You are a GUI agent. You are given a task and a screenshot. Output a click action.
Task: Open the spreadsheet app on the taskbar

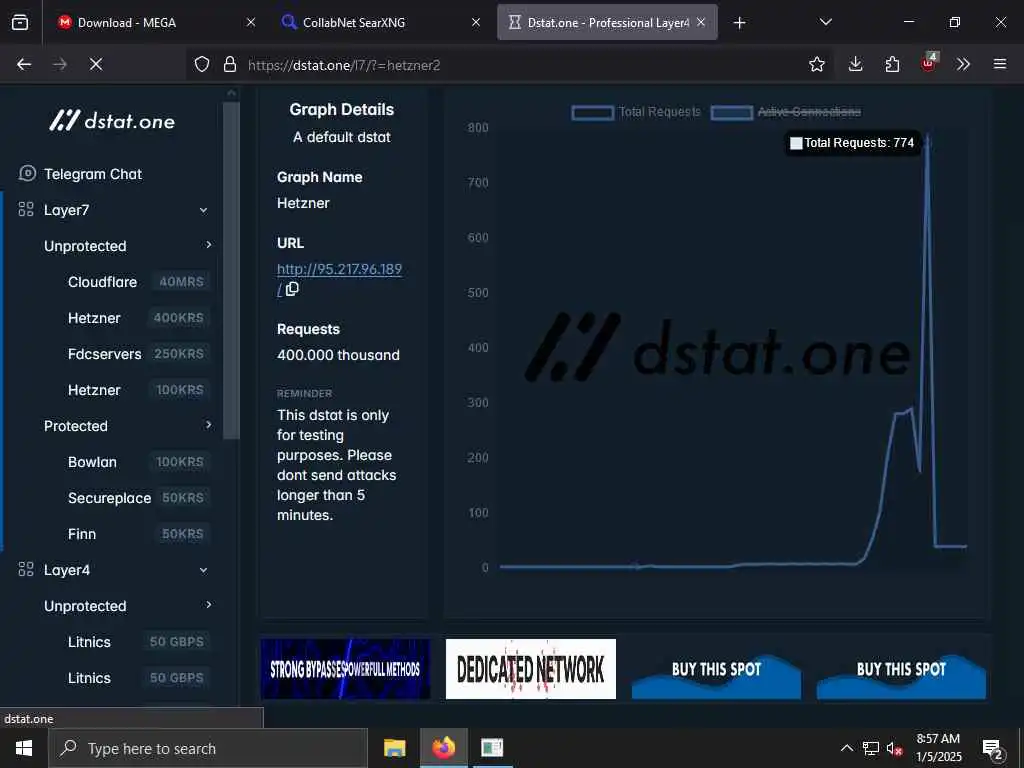492,748
